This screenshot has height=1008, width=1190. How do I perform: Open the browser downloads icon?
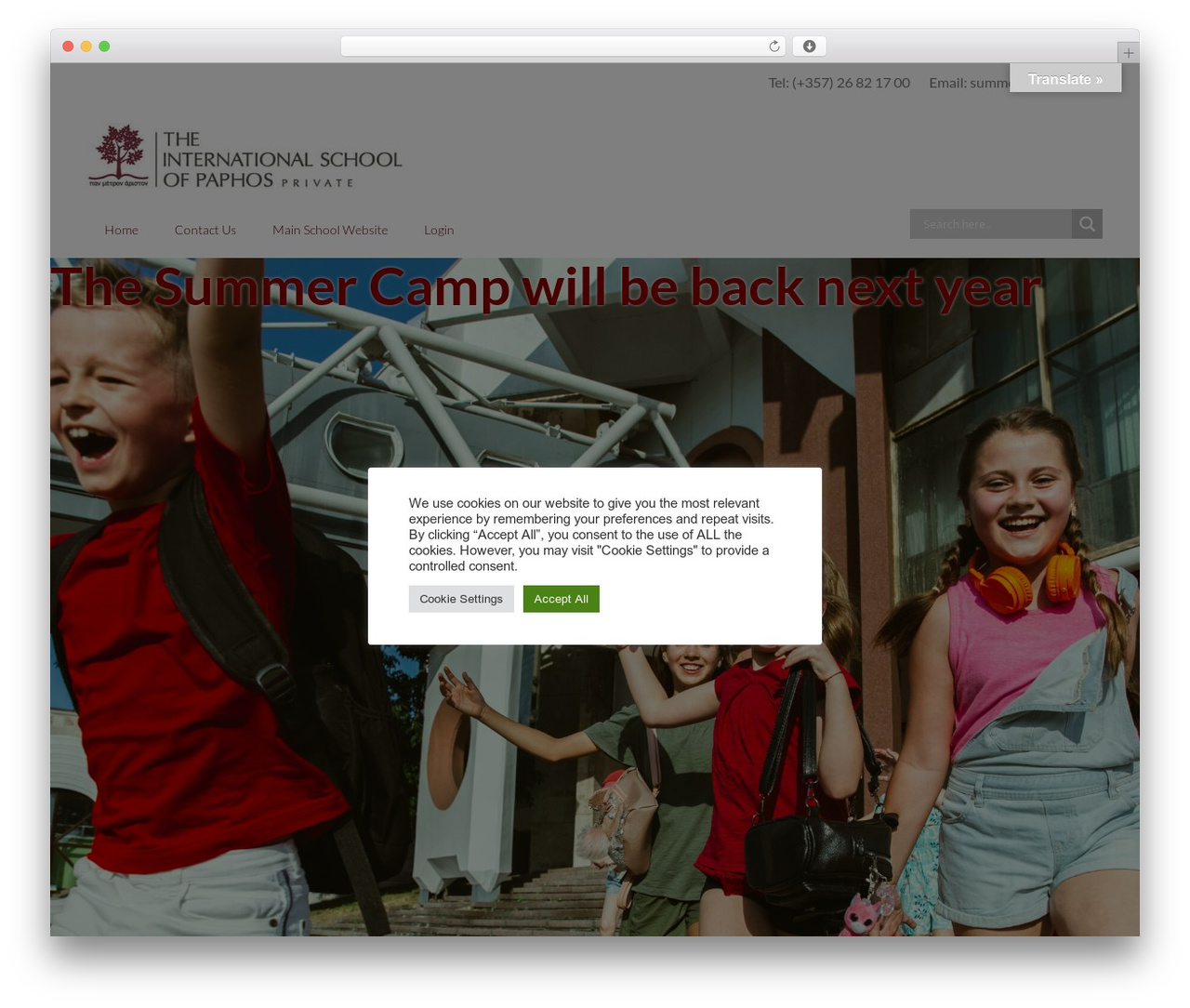pyautogui.click(x=810, y=46)
